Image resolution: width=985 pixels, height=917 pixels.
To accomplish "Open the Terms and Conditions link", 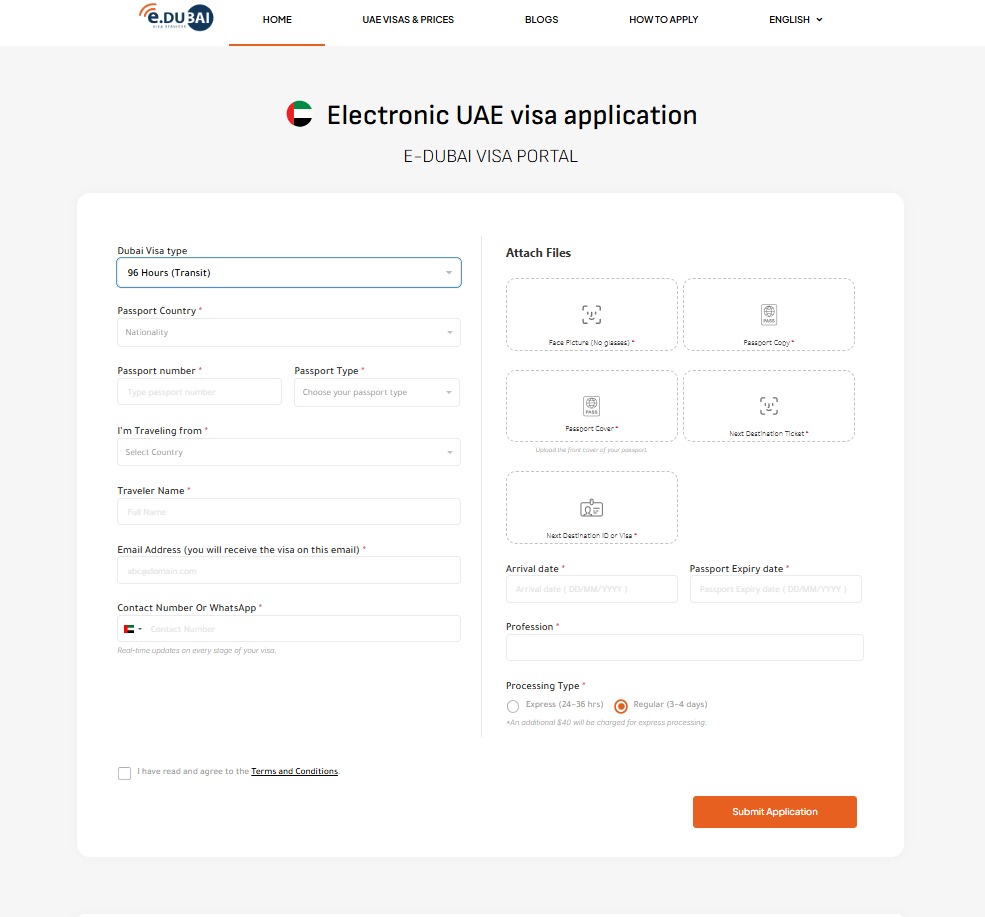I will tap(294, 772).
